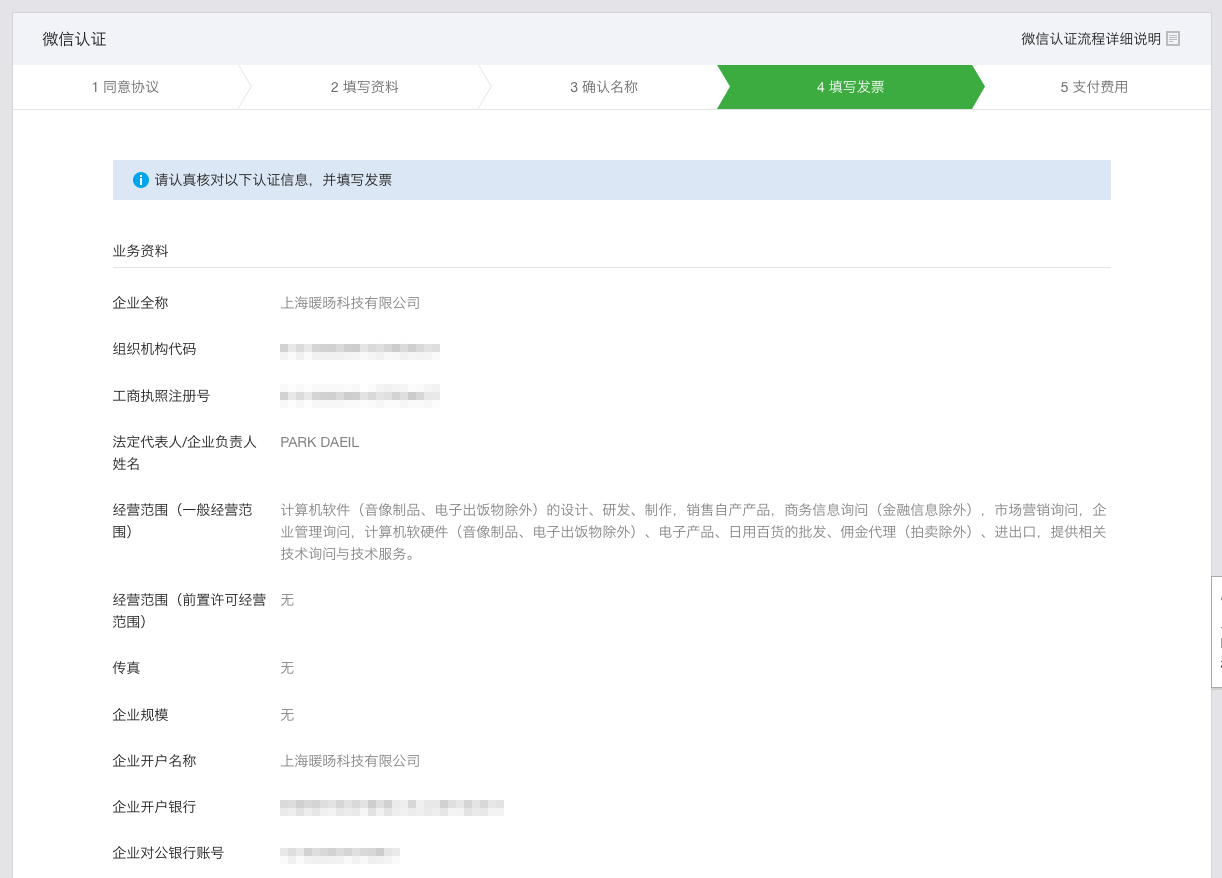Jump ahead to step 5 支付费用

click(x=1092, y=87)
